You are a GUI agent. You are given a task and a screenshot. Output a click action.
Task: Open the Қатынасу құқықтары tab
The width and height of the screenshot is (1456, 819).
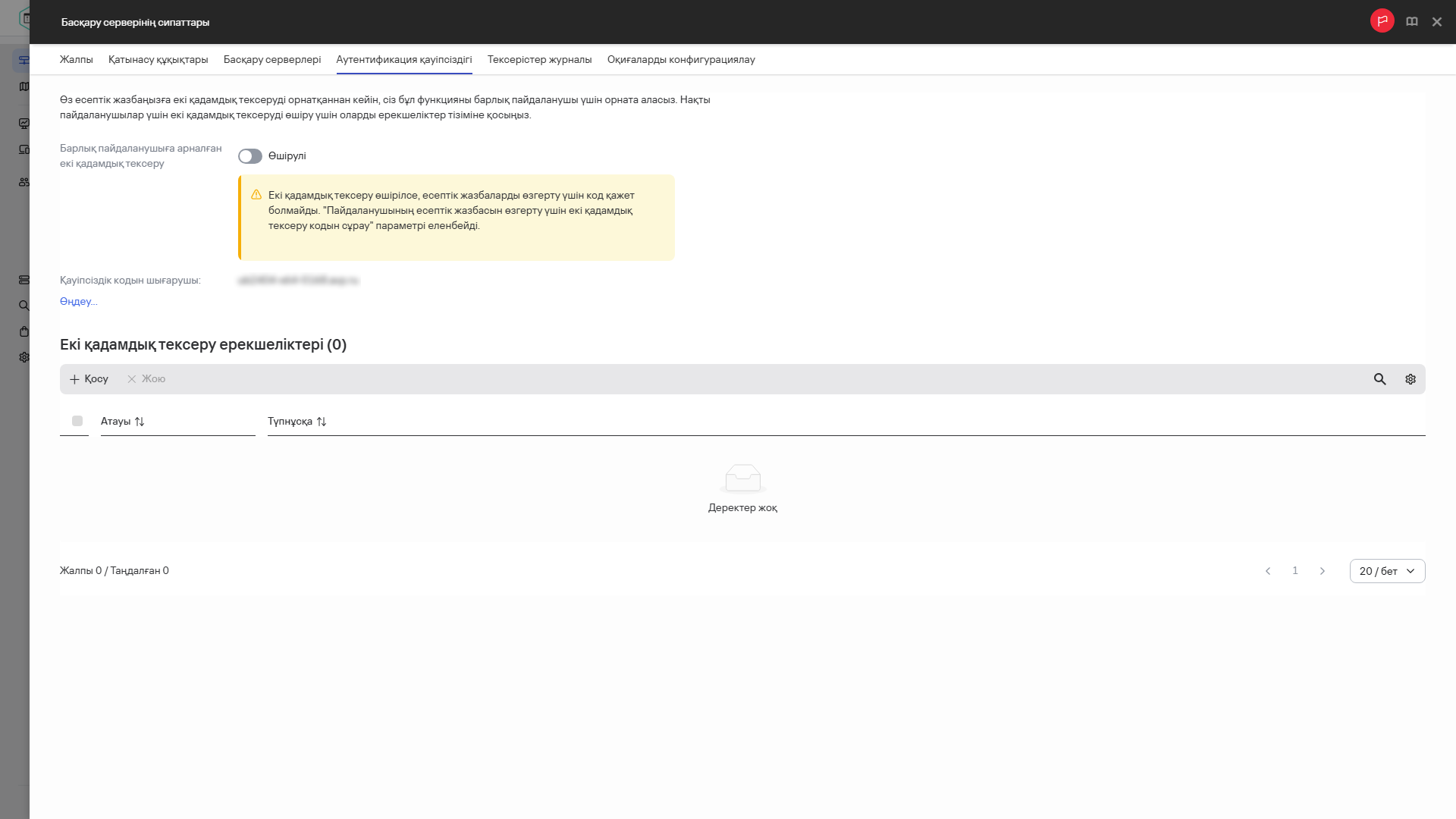(x=158, y=60)
